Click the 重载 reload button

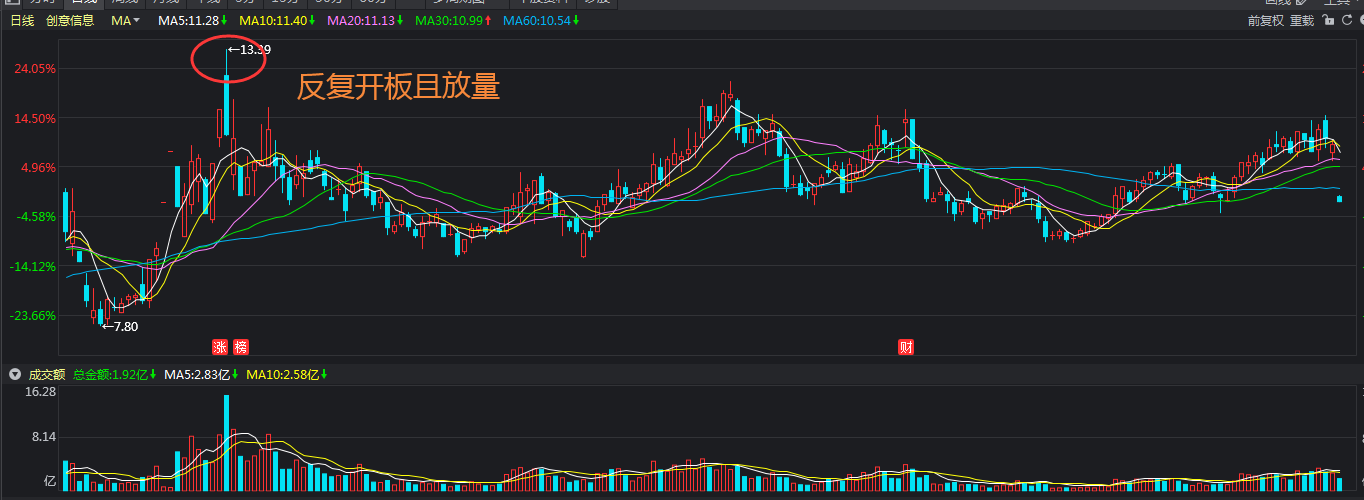[x=1302, y=20]
